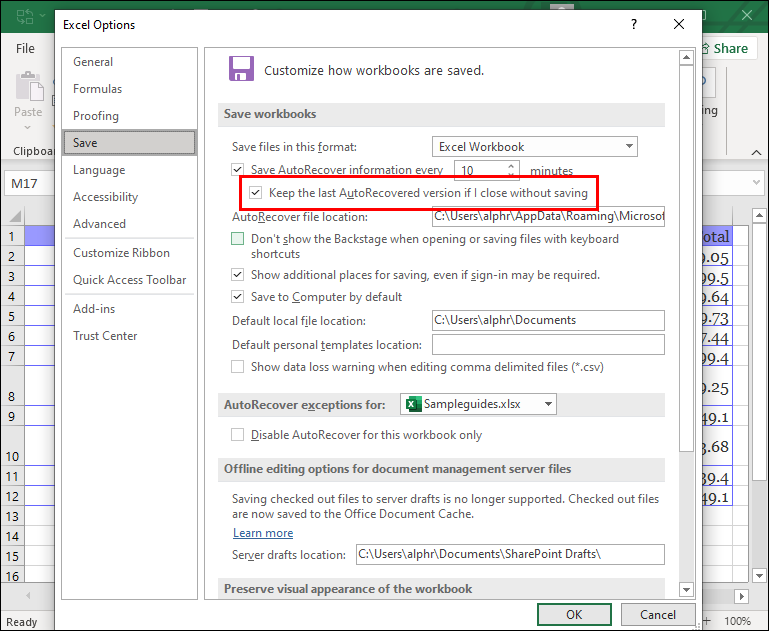Click the OK button
This screenshot has width=769, height=631.
(x=574, y=615)
